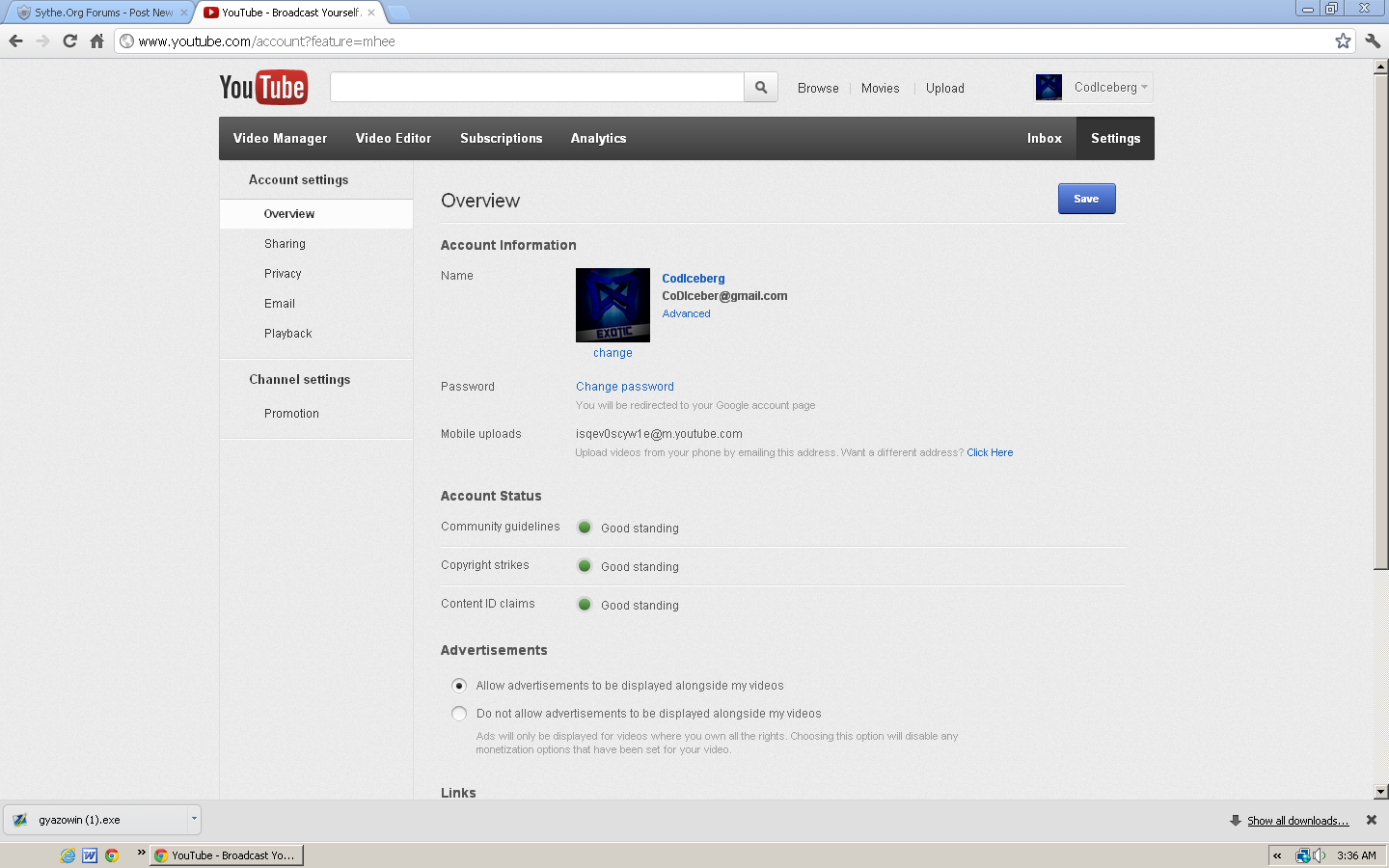Viewport: 1389px width, 868px height.
Task: Click the page scrollbar up arrow
Action: [x=1381, y=67]
